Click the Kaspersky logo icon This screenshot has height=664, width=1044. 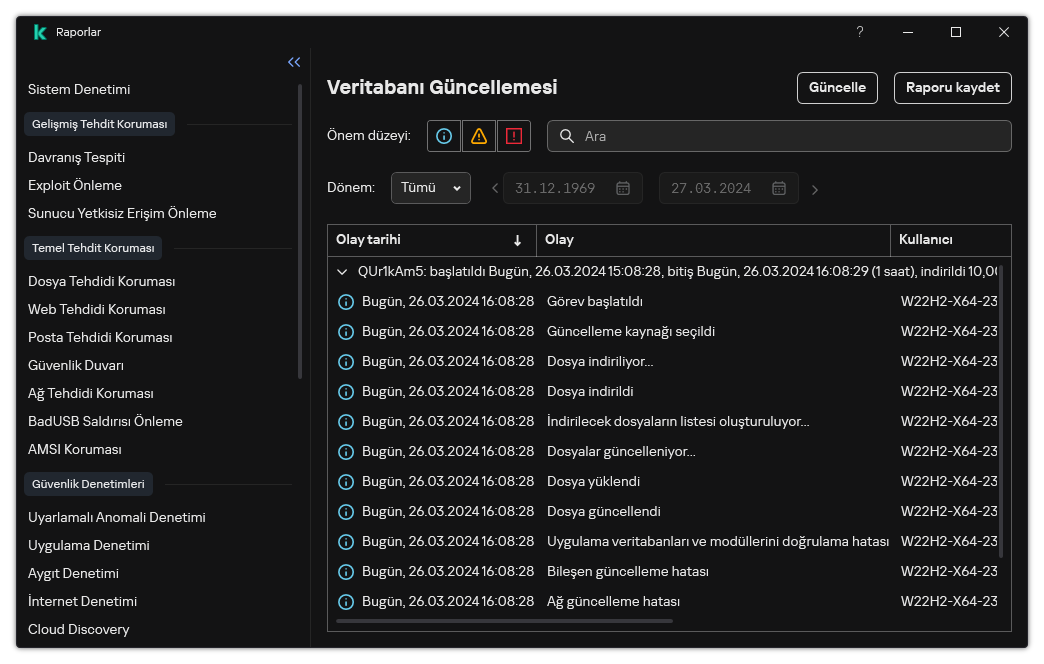click(x=40, y=32)
